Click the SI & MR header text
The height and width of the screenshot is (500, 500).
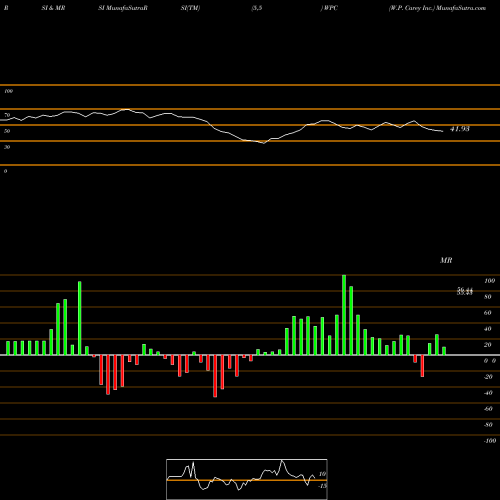coord(53,8)
